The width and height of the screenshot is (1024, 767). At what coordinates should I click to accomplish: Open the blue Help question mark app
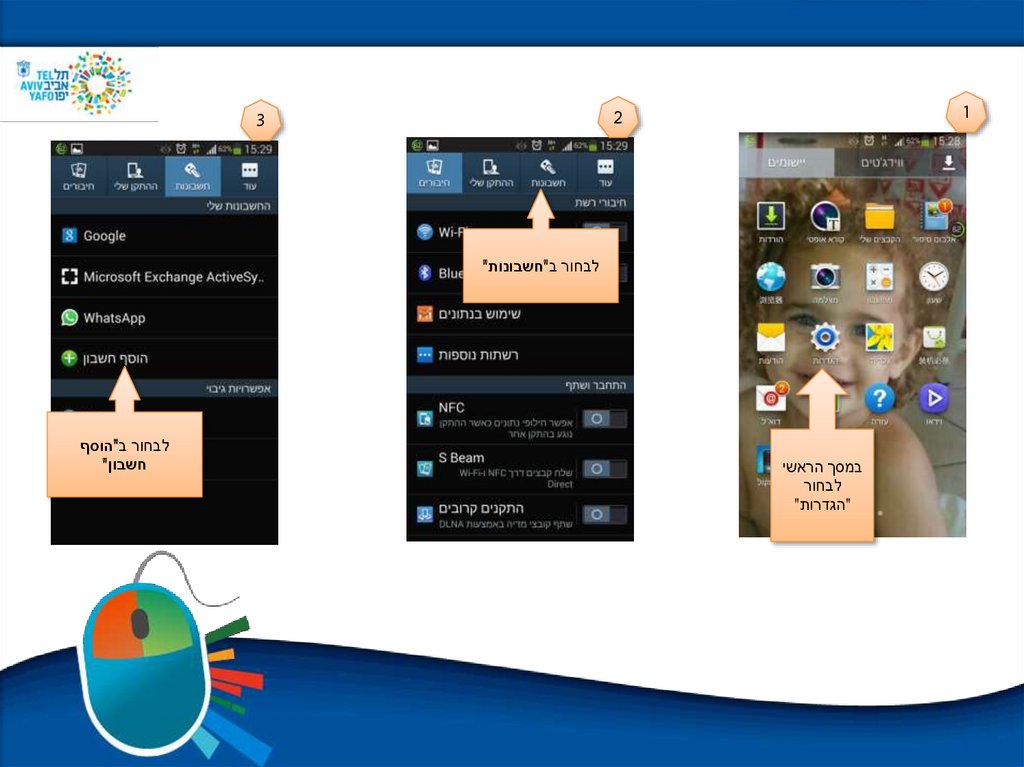(x=879, y=399)
